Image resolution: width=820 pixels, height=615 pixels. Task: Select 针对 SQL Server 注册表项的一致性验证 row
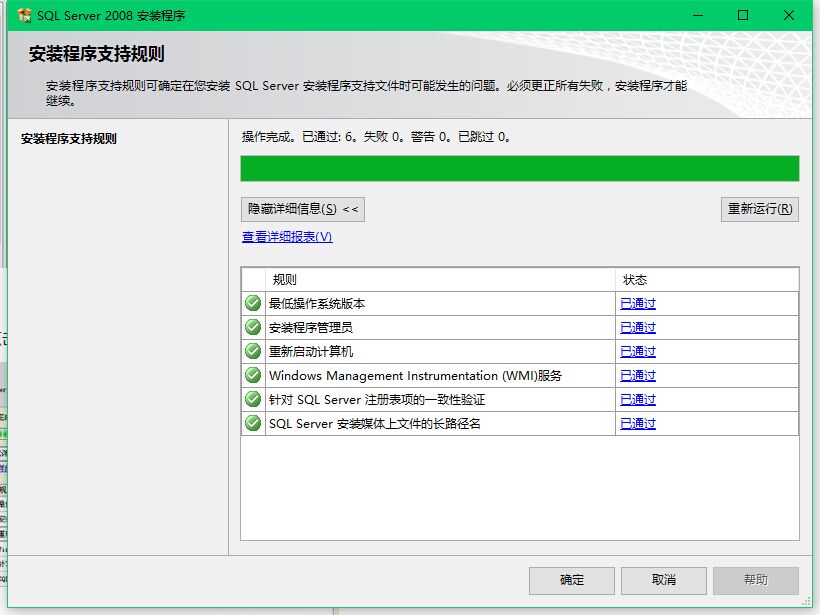[520, 400]
